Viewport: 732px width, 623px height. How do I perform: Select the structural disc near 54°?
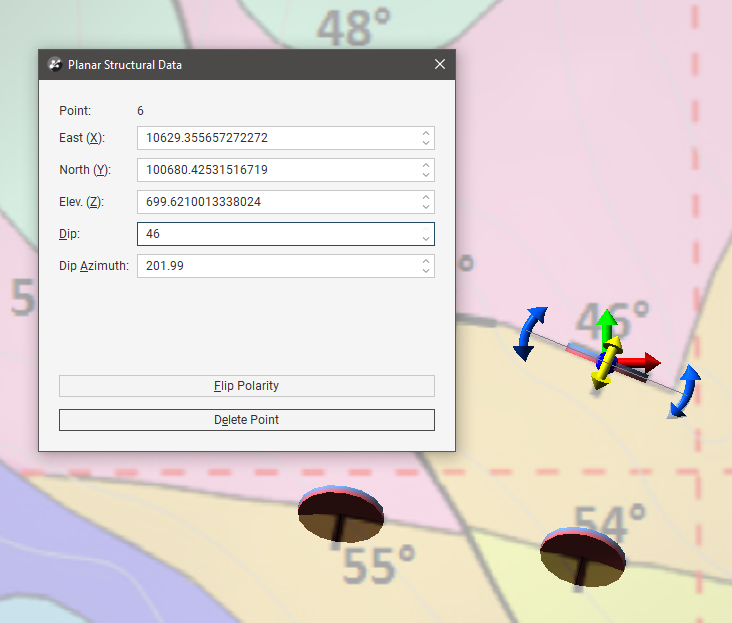[583, 555]
